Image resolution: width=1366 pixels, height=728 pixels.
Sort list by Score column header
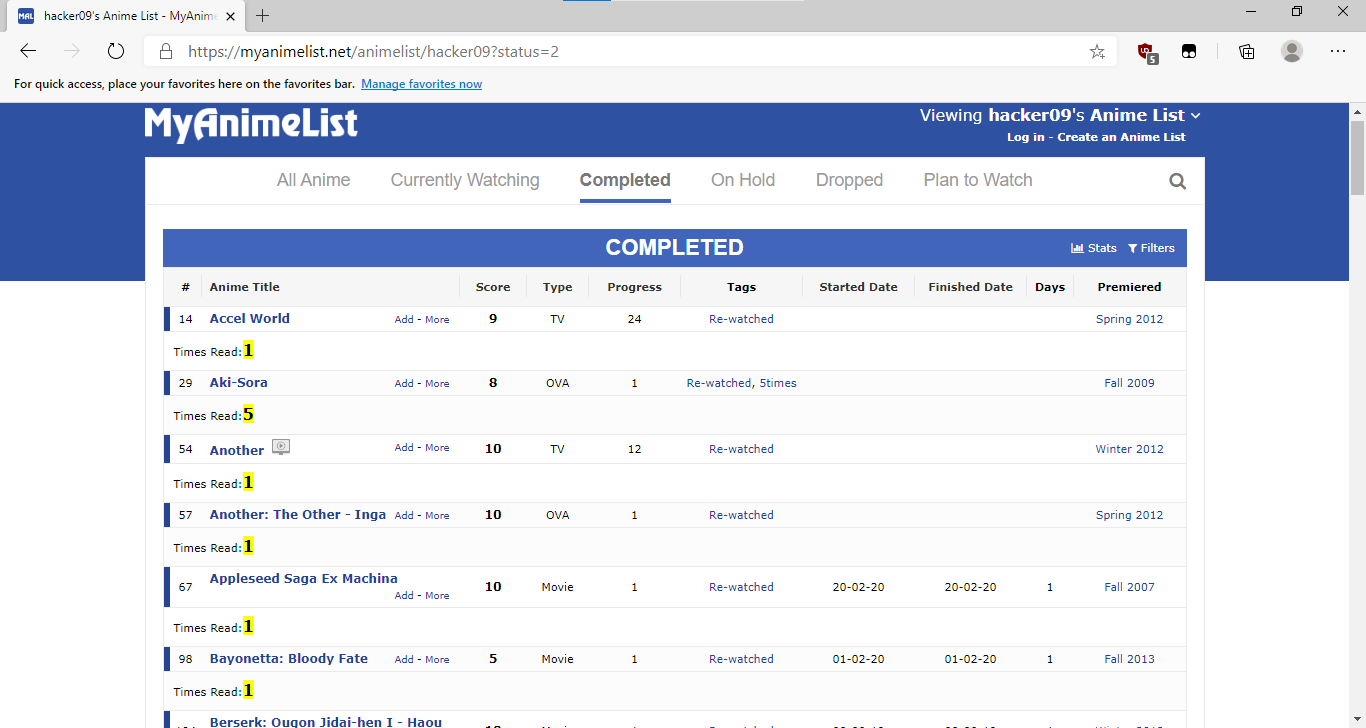pyautogui.click(x=492, y=287)
